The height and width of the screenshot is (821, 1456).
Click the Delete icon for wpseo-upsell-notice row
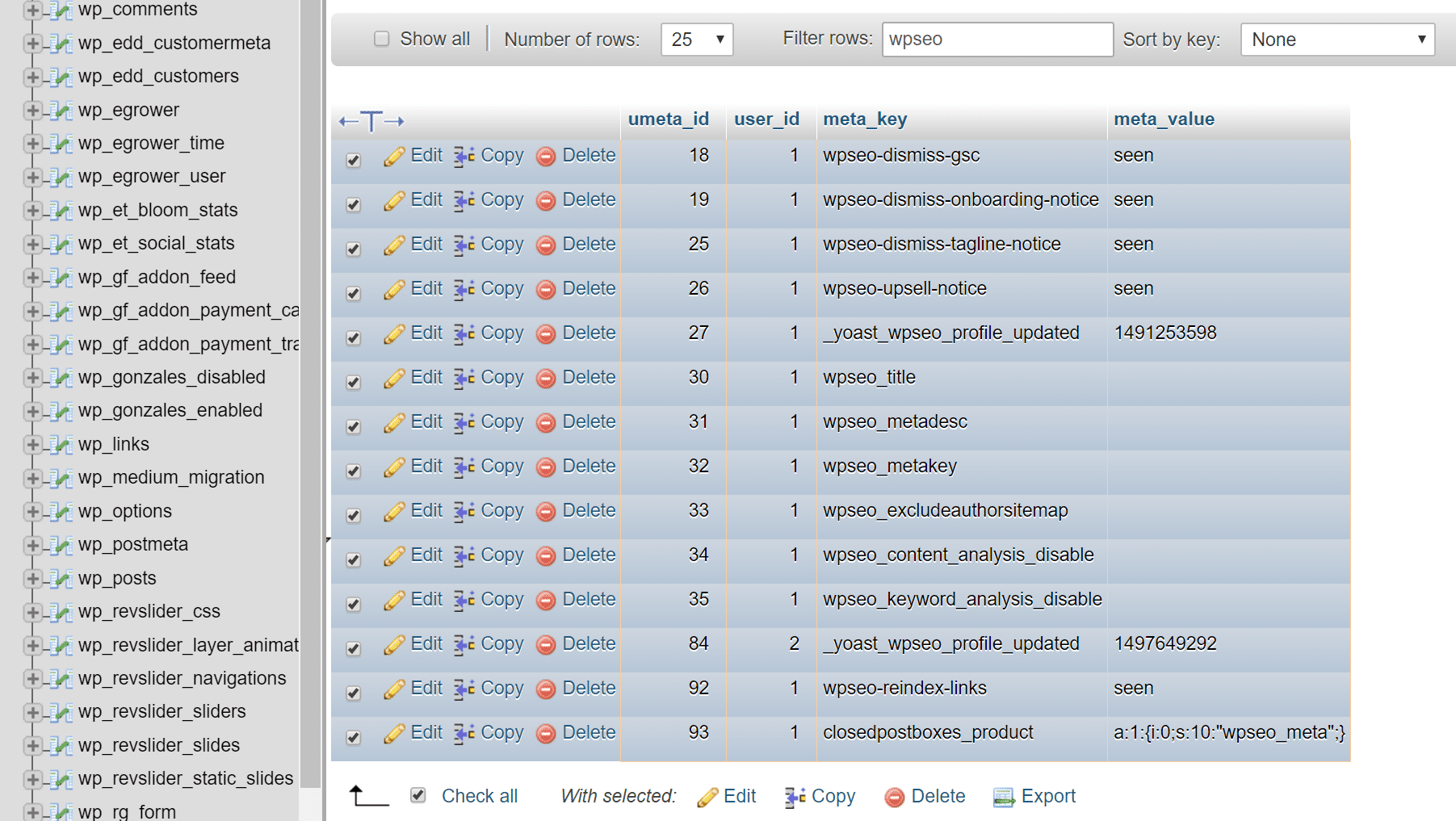point(547,289)
